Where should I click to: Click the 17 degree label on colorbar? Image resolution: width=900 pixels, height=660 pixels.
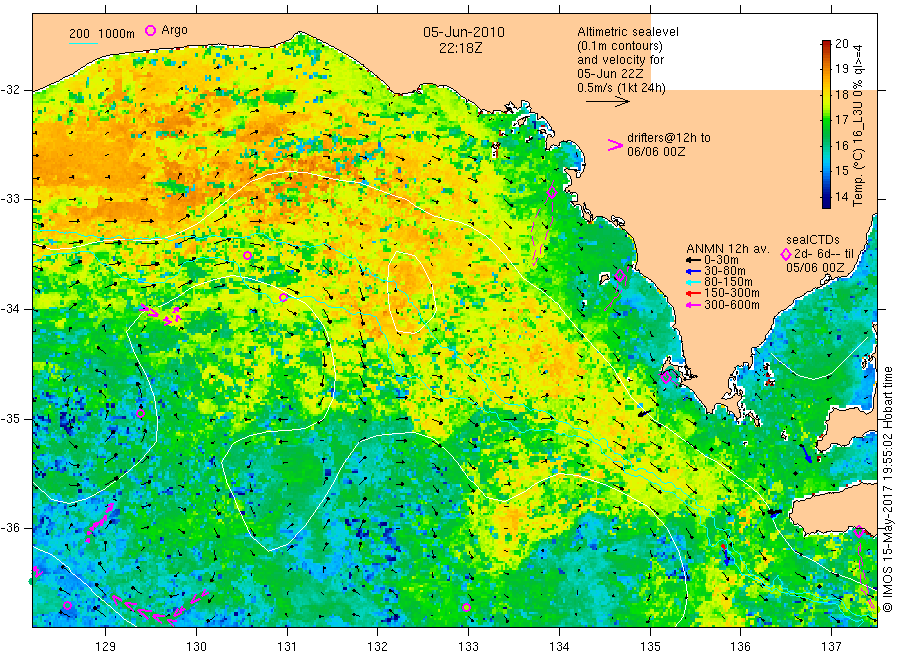point(842,119)
